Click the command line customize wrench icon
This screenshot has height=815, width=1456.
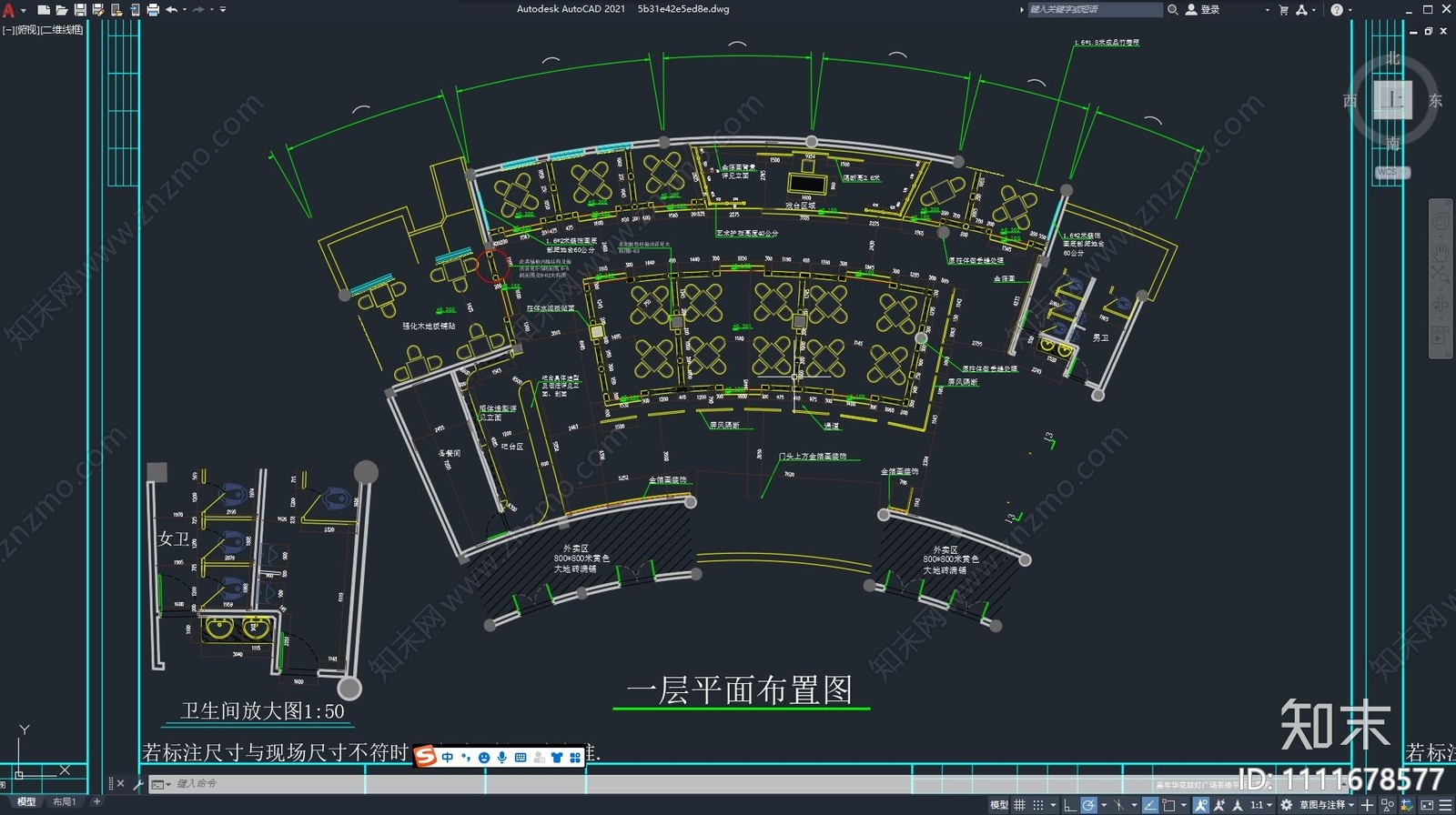point(138,783)
